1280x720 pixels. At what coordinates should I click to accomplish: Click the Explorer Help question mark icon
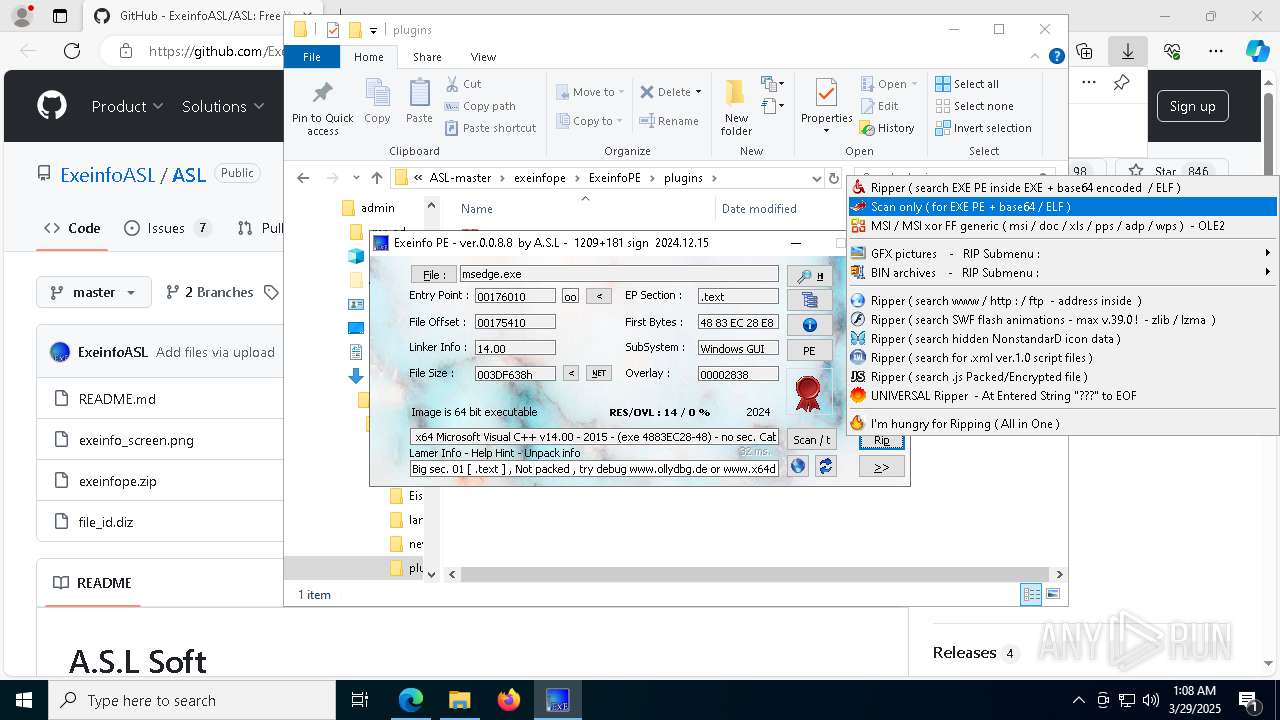pos(1056,57)
